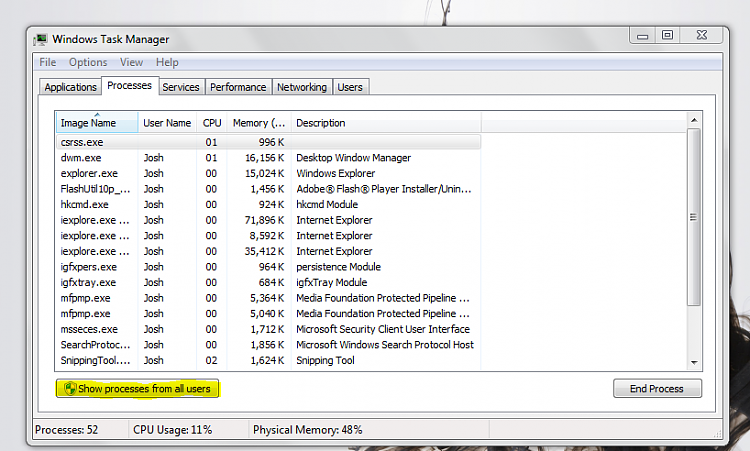Image resolution: width=750 pixels, height=451 pixels.
Task: Select the SnippingTool process
Action: pos(268,360)
